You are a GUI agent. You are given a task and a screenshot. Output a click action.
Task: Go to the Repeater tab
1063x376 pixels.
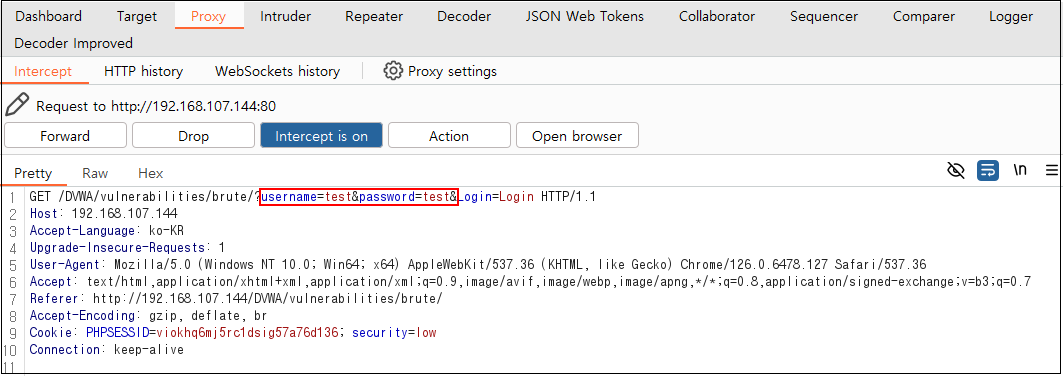[374, 16]
